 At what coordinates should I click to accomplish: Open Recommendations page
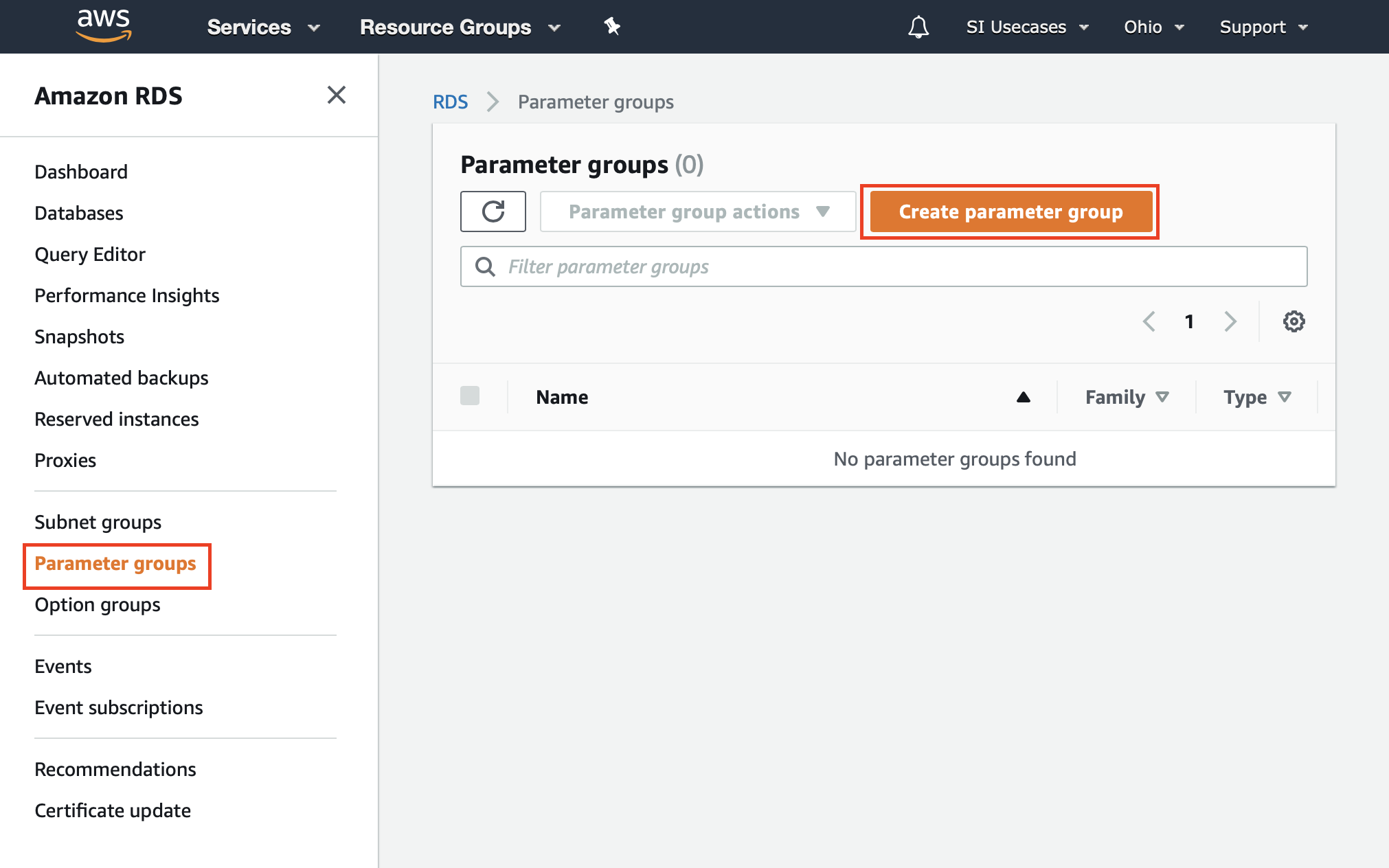click(115, 769)
